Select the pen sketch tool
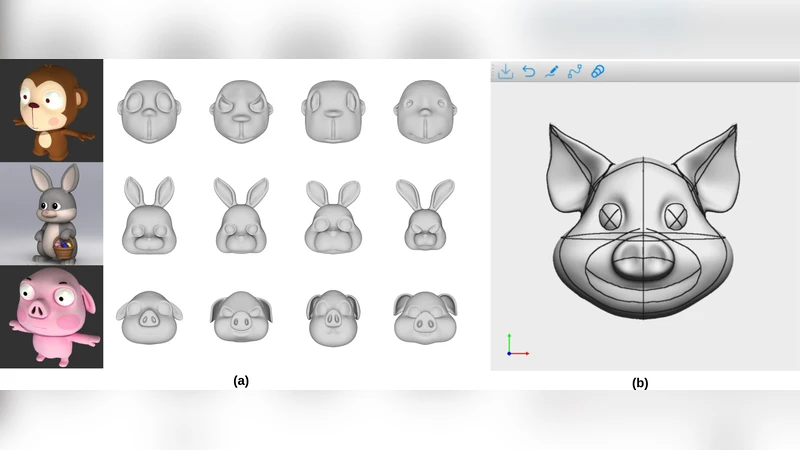Image resolution: width=800 pixels, height=450 pixels. pyautogui.click(x=551, y=72)
